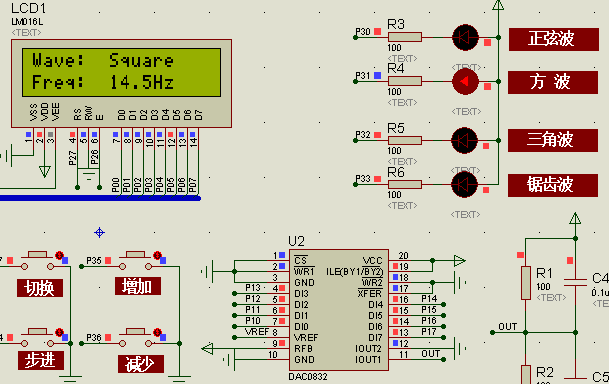Select the ground symbol at DAC pin 10
Screen dimensions: 609x384
tap(230, 360)
